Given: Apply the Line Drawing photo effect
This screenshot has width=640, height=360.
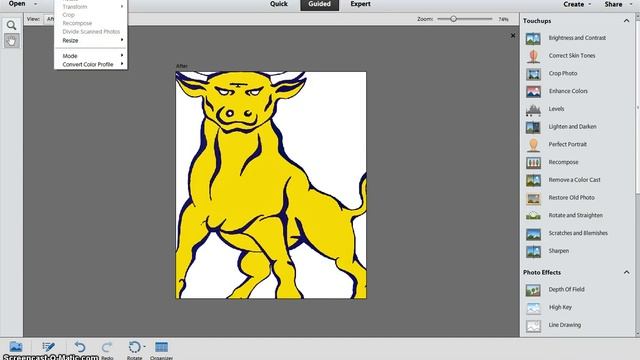Looking at the screenshot, I should 553,325.
